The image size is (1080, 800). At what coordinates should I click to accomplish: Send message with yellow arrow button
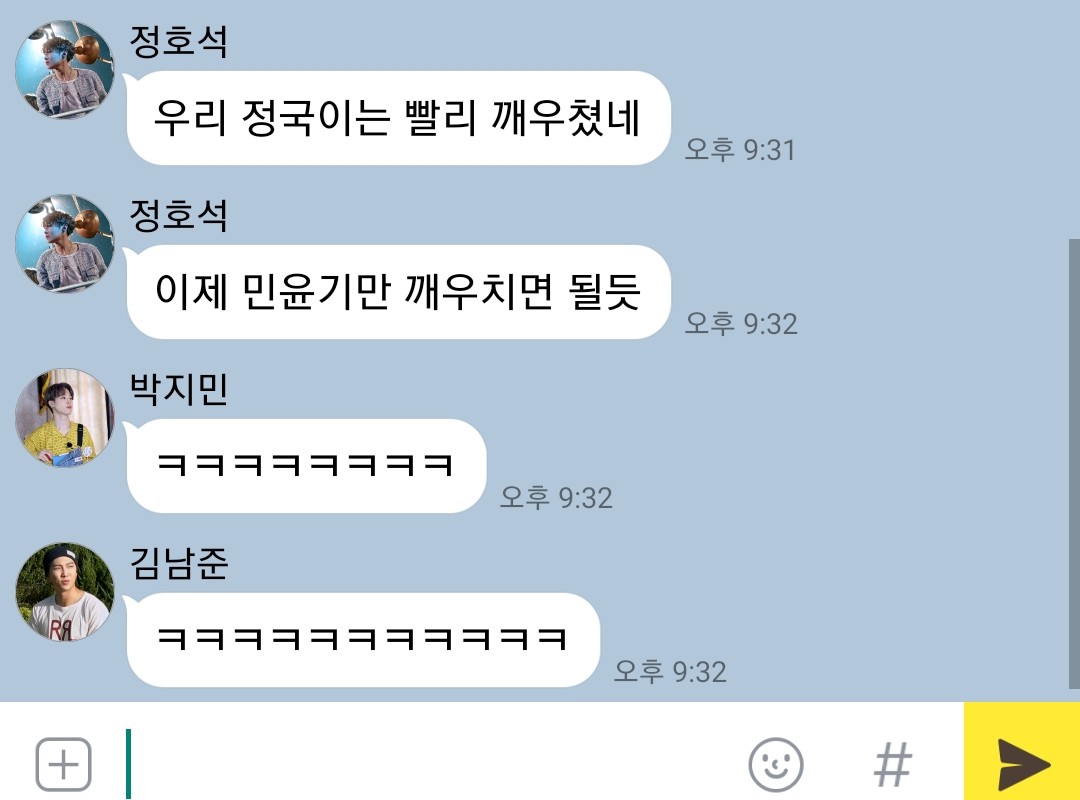tap(1022, 751)
